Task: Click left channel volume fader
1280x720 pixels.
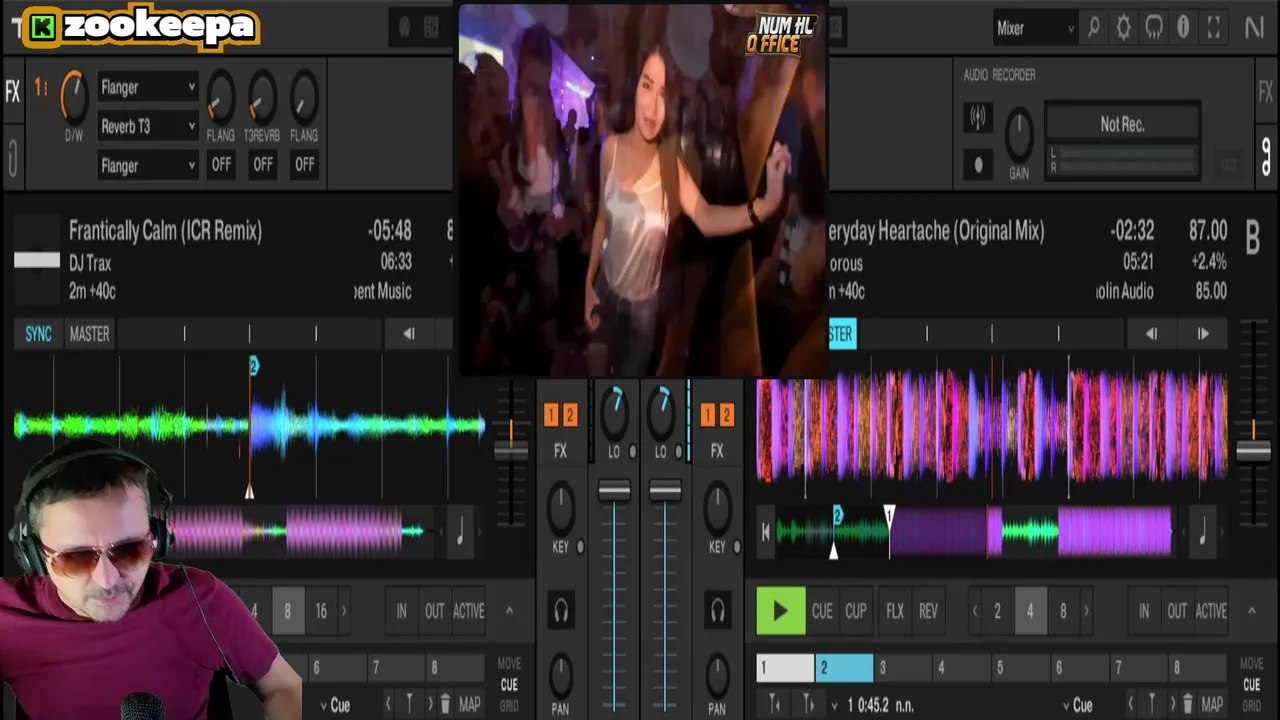Action: [x=614, y=491]
